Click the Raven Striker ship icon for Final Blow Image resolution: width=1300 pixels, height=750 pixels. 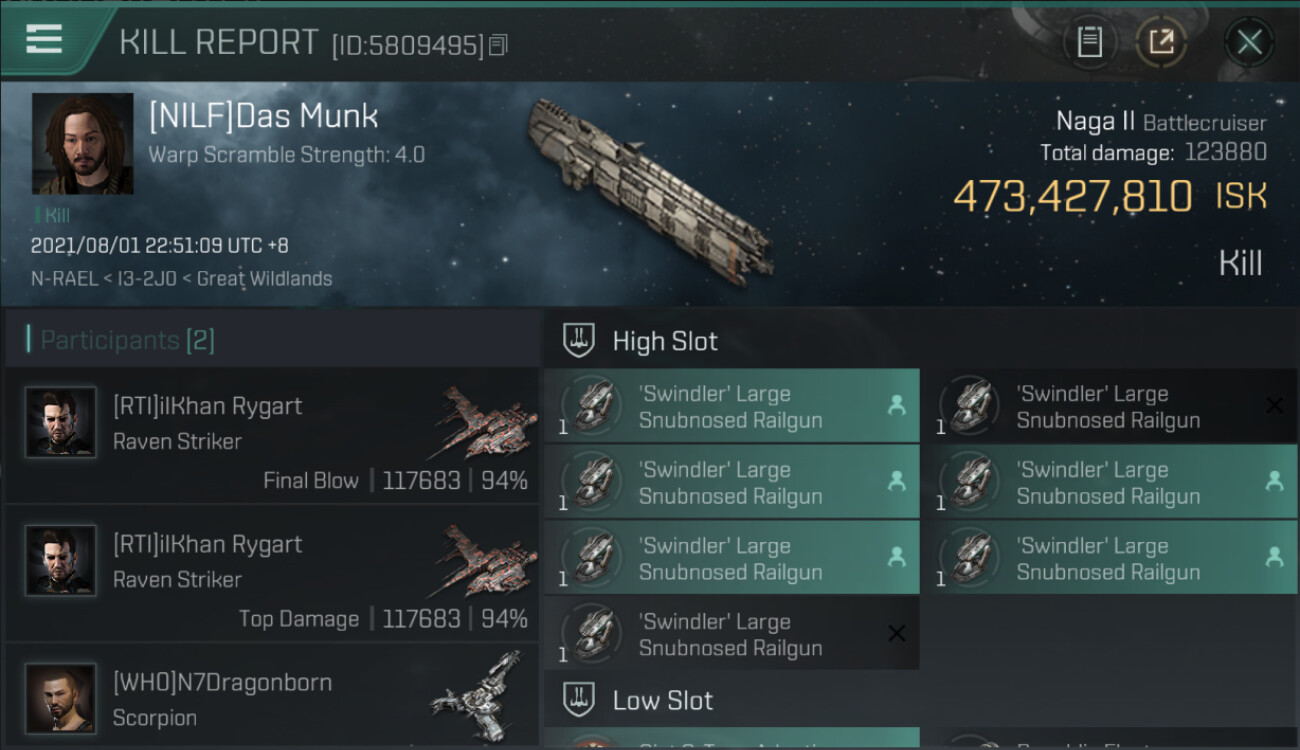486,422
